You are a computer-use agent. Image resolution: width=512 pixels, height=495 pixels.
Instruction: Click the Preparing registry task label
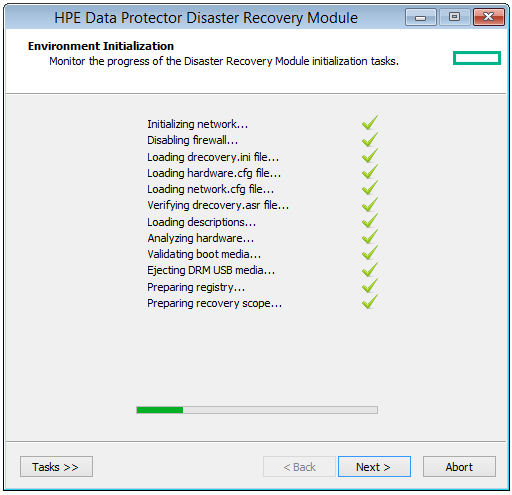(x=196, y=287)
